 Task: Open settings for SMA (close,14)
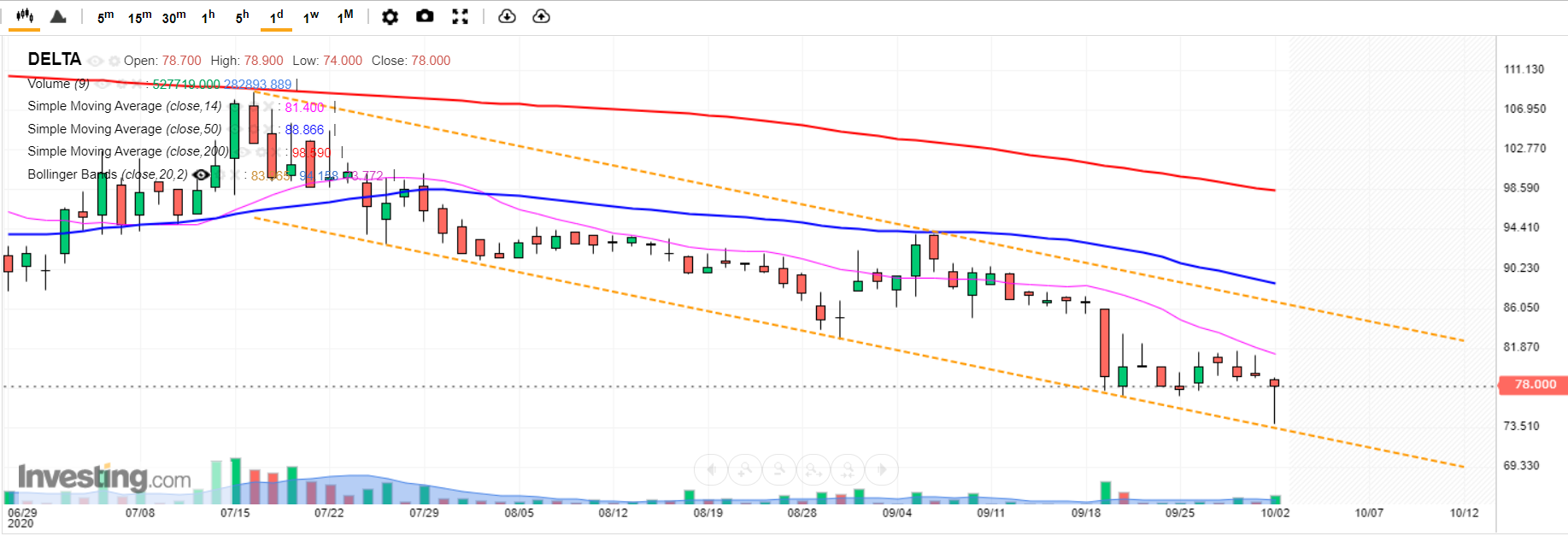(253, 107)
